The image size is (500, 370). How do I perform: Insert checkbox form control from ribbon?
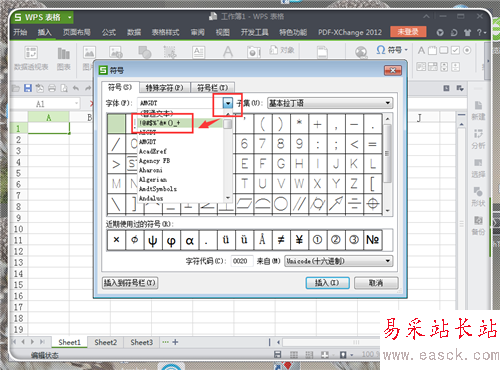[x=455, y=50]
